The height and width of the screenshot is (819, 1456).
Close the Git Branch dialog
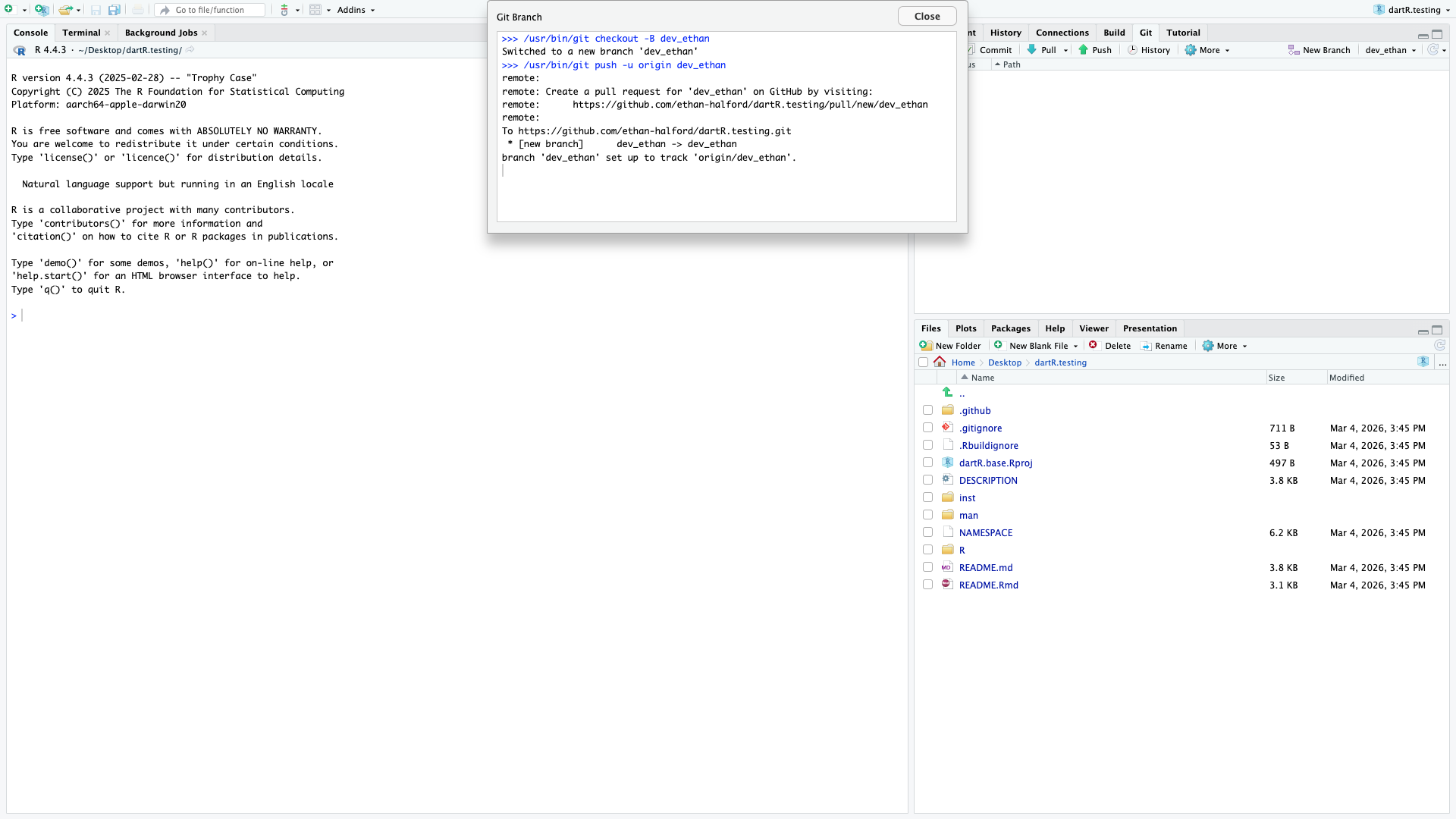927,16
